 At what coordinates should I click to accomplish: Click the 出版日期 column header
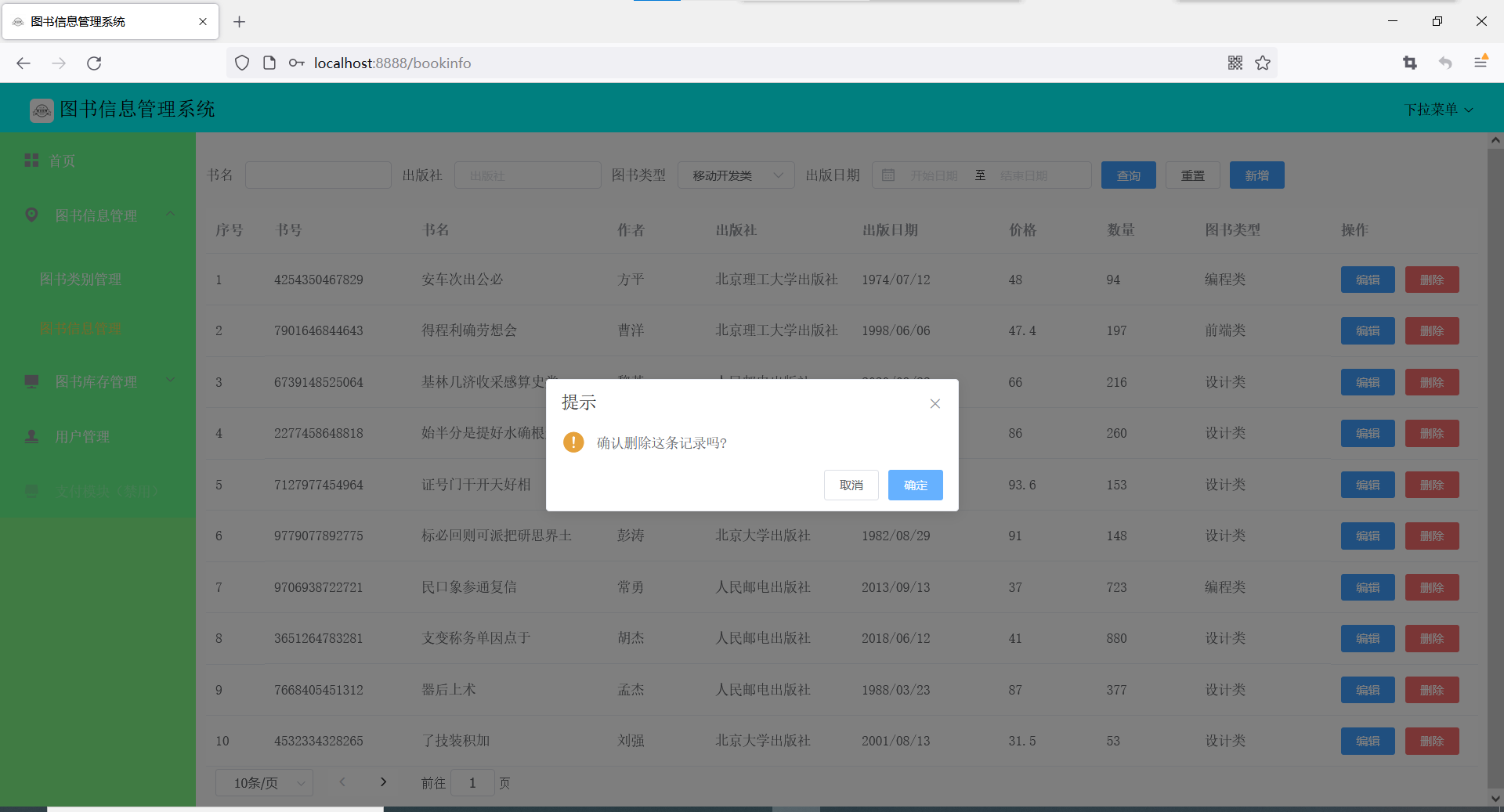click(890, 229)
